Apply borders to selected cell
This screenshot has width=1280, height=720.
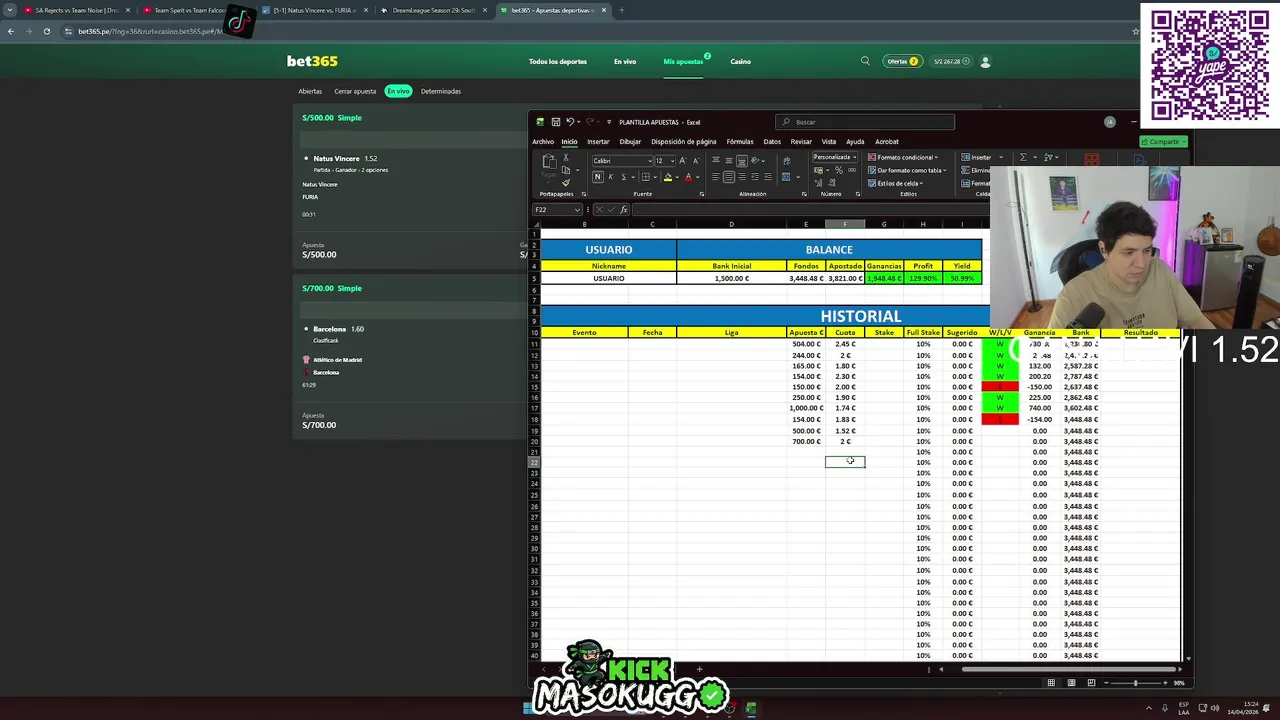646,177
